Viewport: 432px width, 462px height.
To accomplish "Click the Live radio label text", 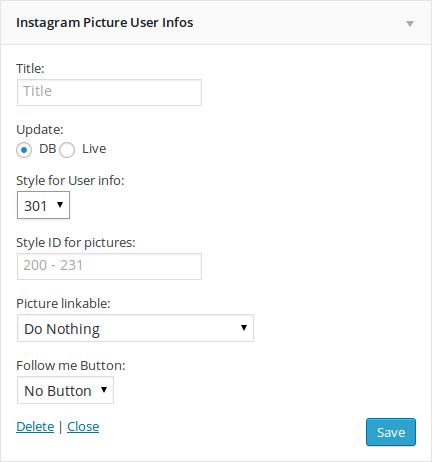I will coord(94,149).
